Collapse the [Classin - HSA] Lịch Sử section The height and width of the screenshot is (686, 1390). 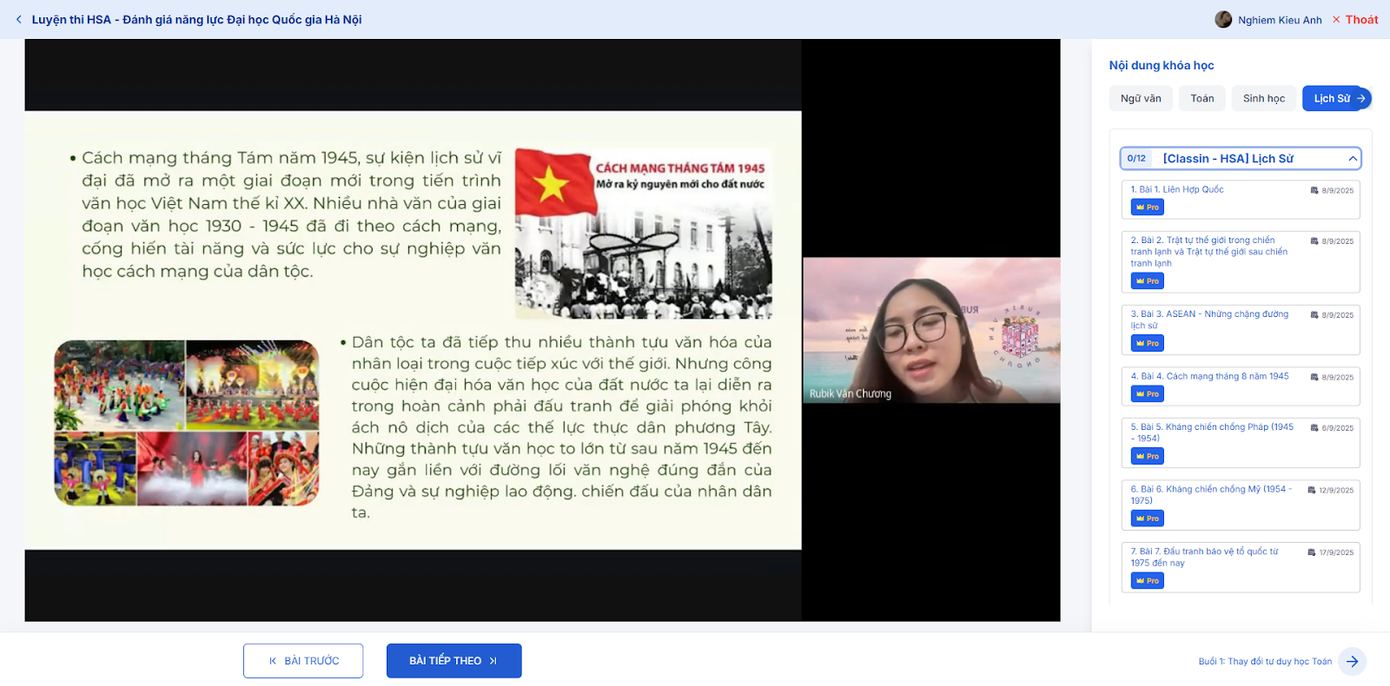click(1355, 158)
